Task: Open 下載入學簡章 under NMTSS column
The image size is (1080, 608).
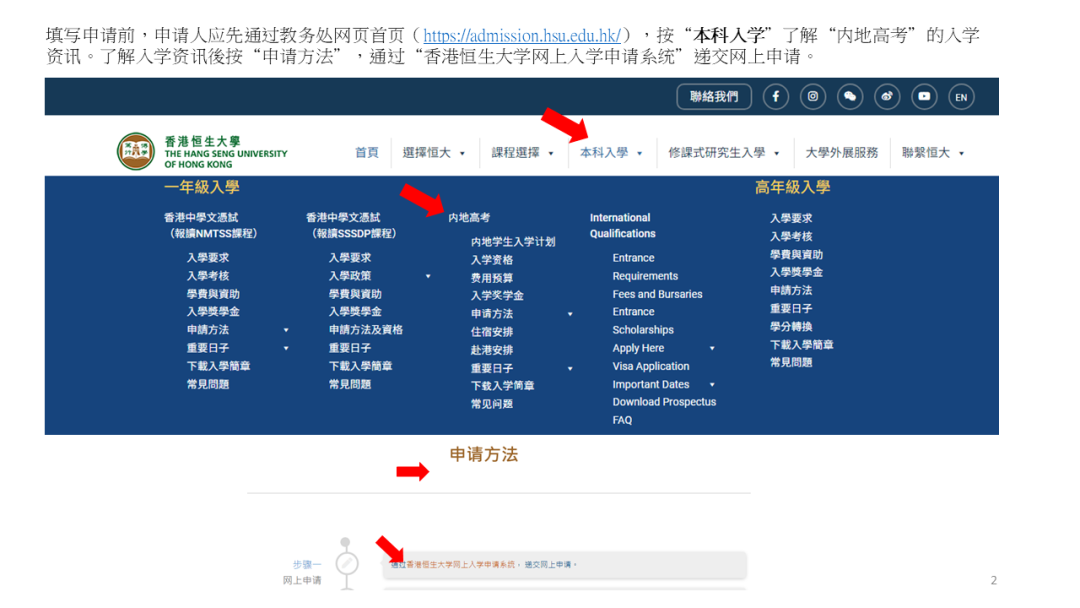Action: click(x=218, y=366)
